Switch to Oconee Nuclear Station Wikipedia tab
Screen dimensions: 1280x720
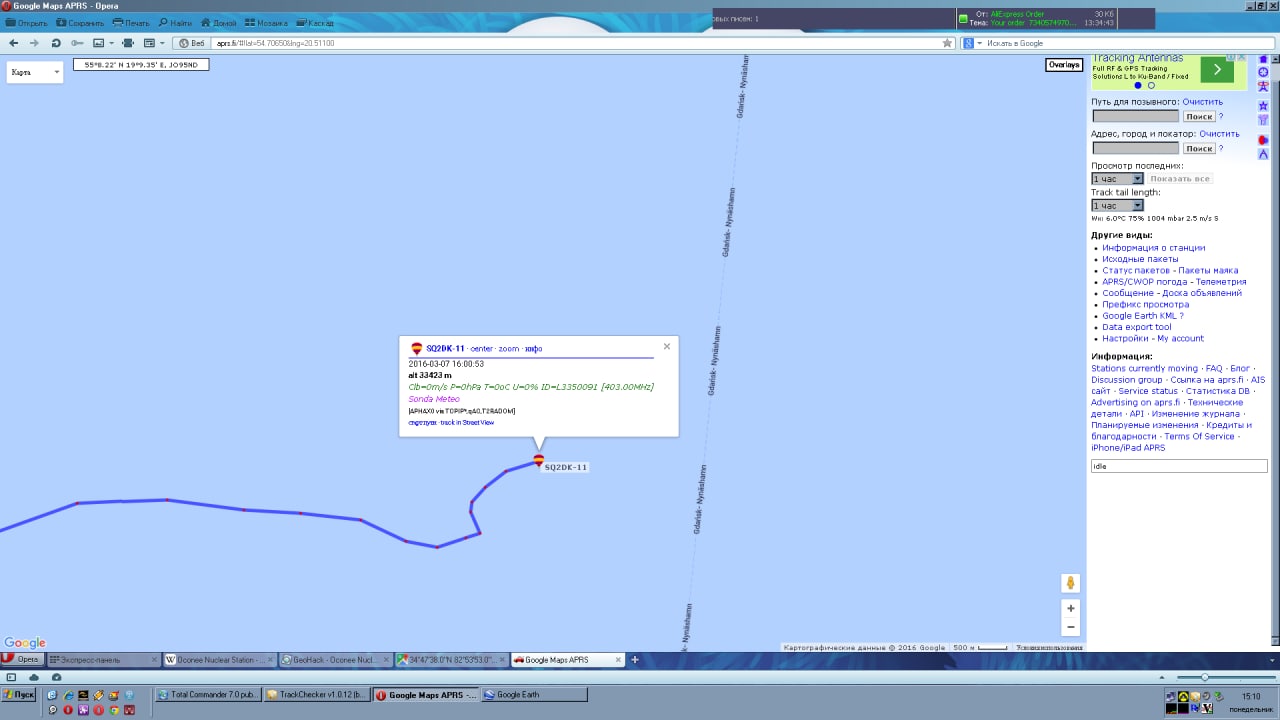point(219,660)
